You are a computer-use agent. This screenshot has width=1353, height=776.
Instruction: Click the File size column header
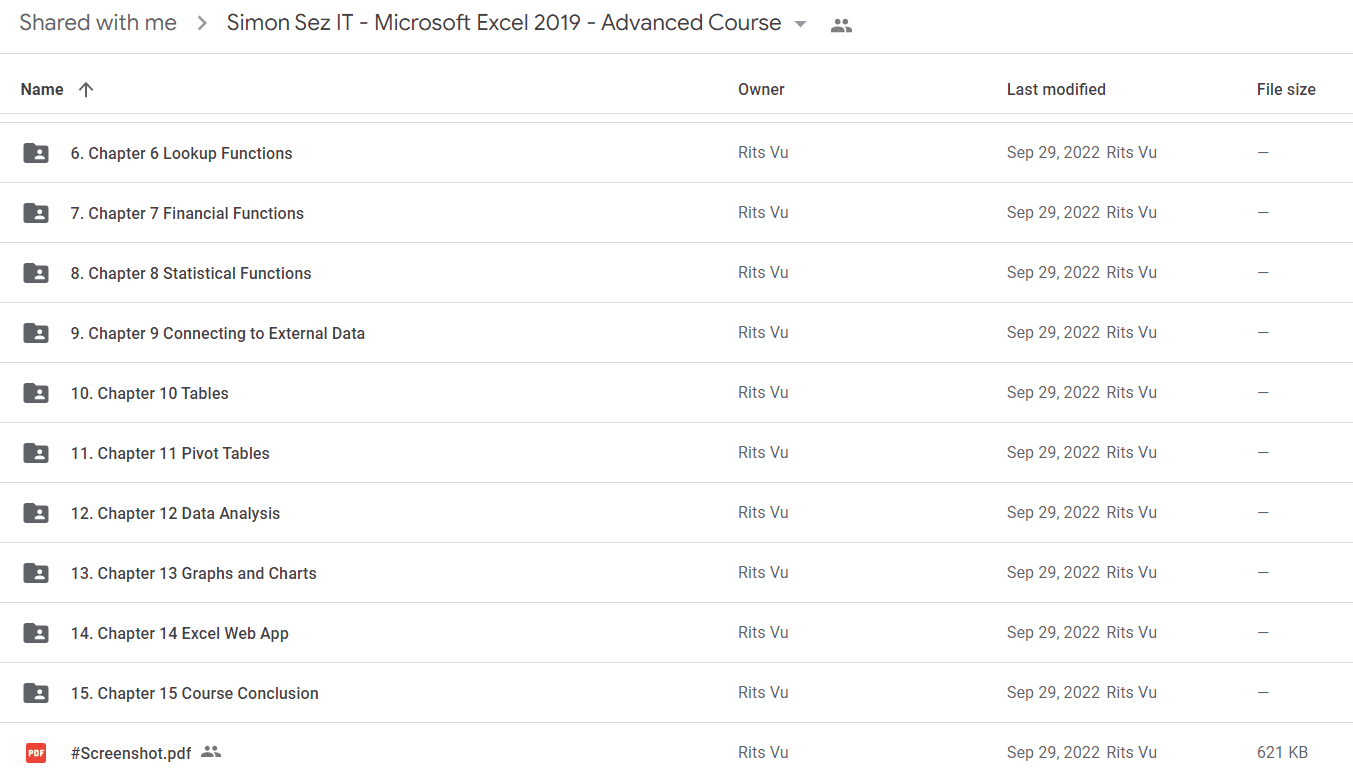click(x=1286, y=90)
